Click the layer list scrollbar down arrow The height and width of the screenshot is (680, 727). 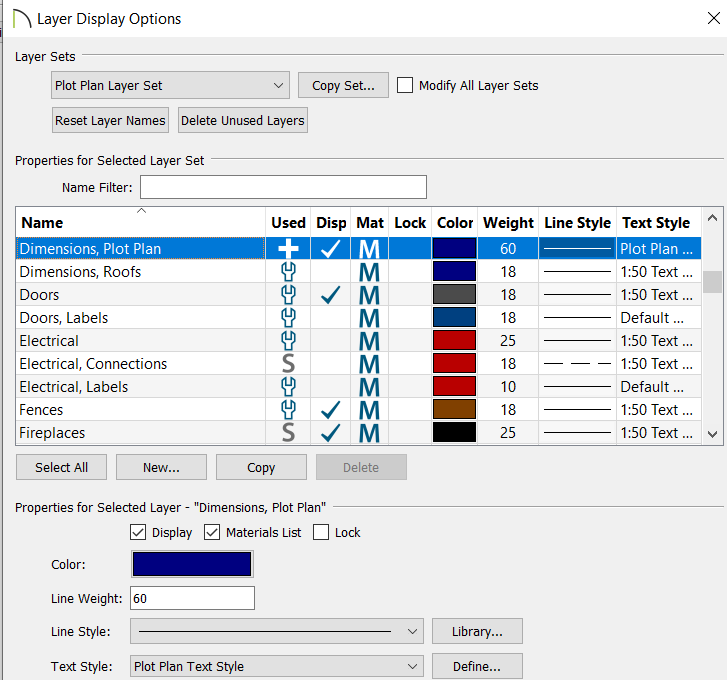tap(712, 435)
